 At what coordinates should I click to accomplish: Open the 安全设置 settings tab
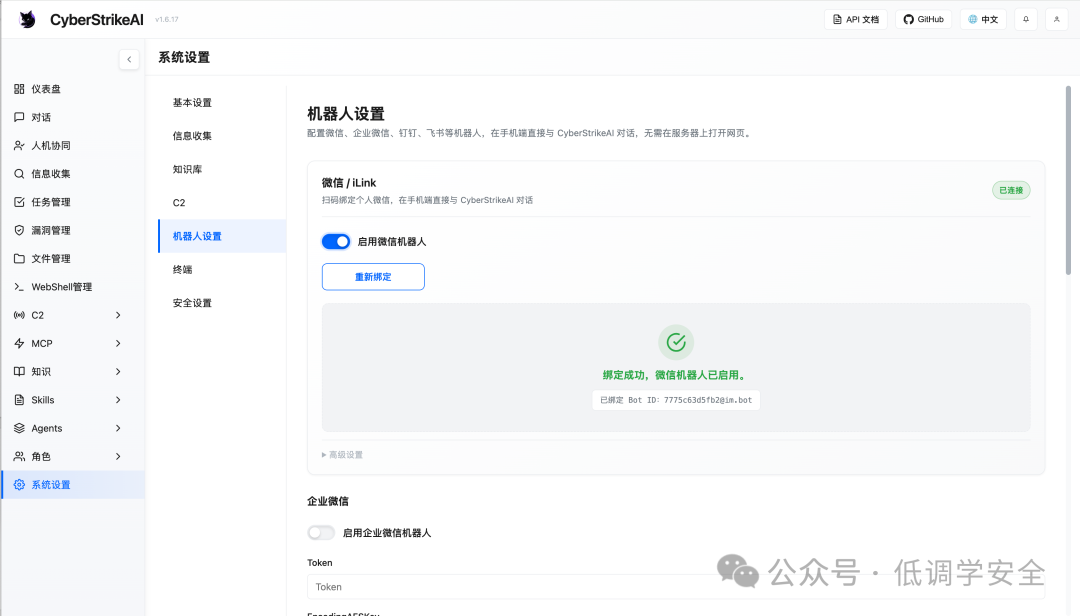(x=222, y=303)
